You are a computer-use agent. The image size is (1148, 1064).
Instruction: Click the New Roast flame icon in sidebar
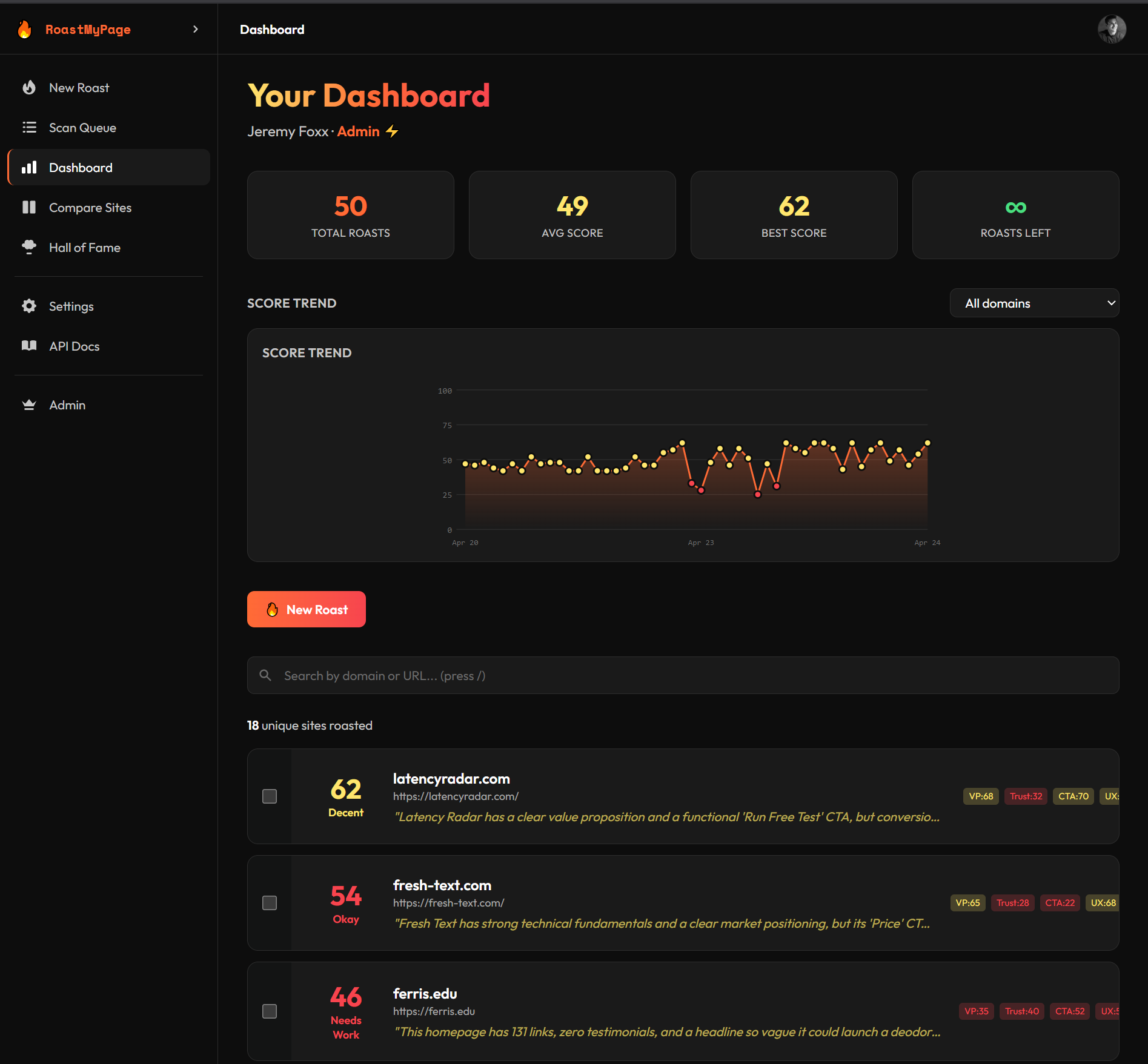coord(29,88)
